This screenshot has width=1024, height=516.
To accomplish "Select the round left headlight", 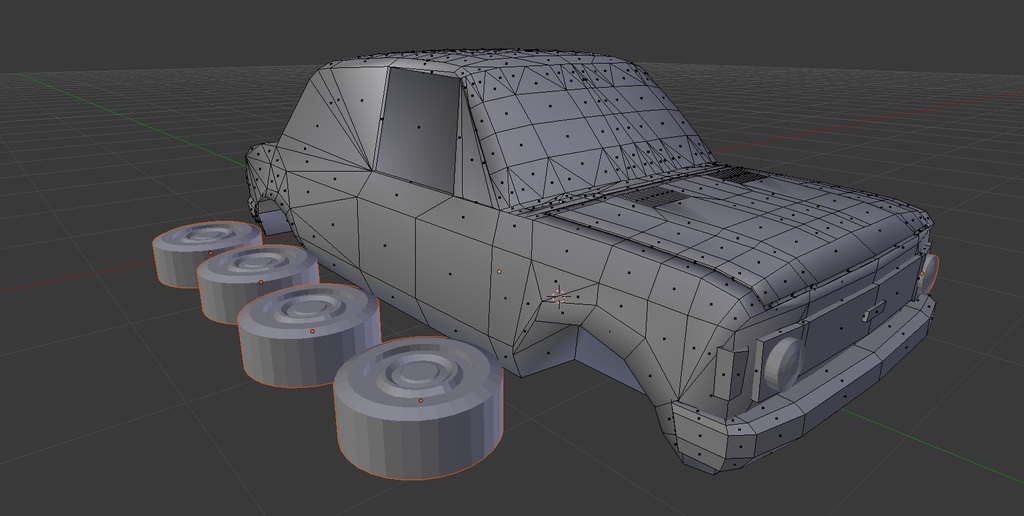I will point(782,360).
